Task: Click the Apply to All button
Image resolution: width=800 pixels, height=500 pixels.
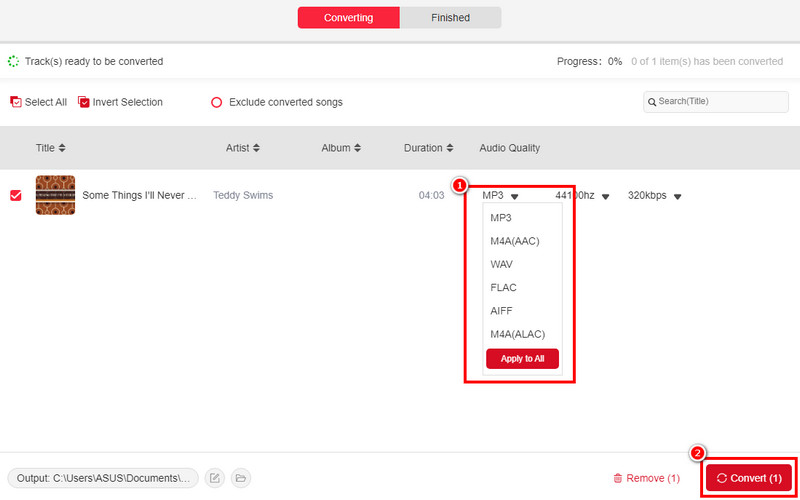Action: pyautogui.click(x=522, y=359)
